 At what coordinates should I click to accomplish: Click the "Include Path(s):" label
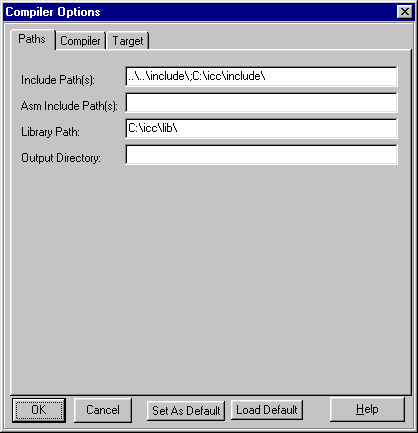[x=58, y=80]
